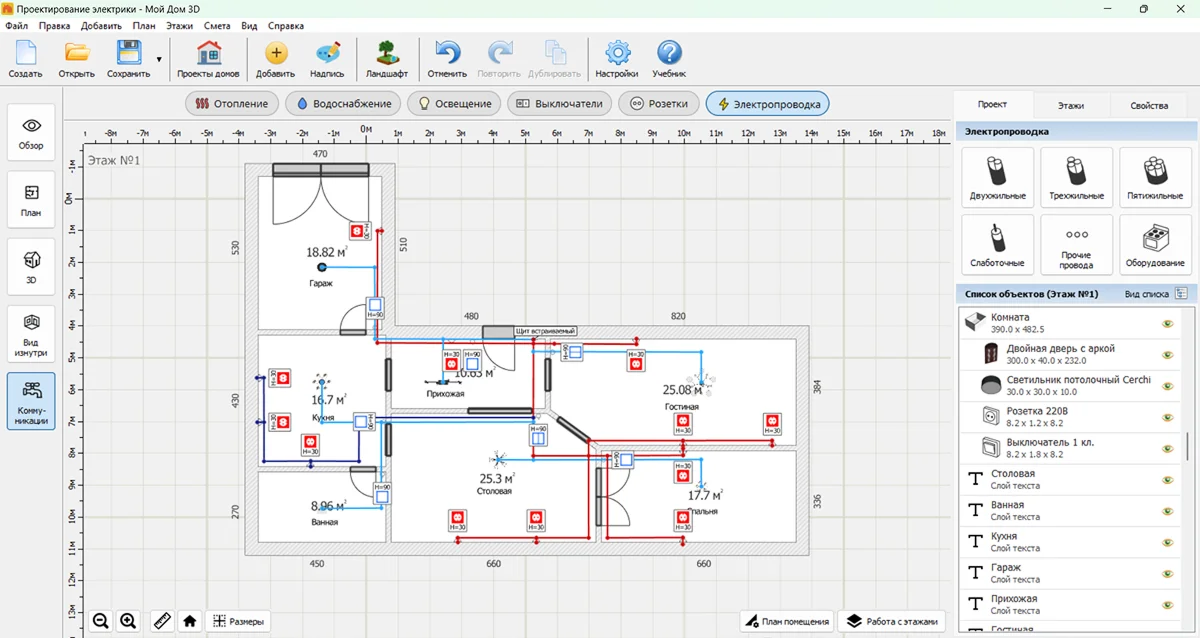This screenshot has height=638, width=1200.
Task: Click the home reset view icon
Action: [x=190, y=621]
